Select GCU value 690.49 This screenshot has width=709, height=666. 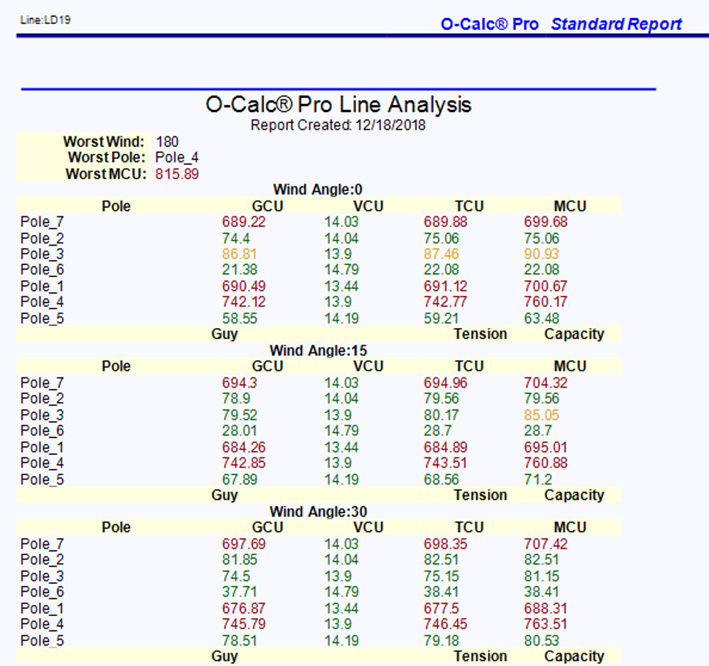(x=243, y=286)
